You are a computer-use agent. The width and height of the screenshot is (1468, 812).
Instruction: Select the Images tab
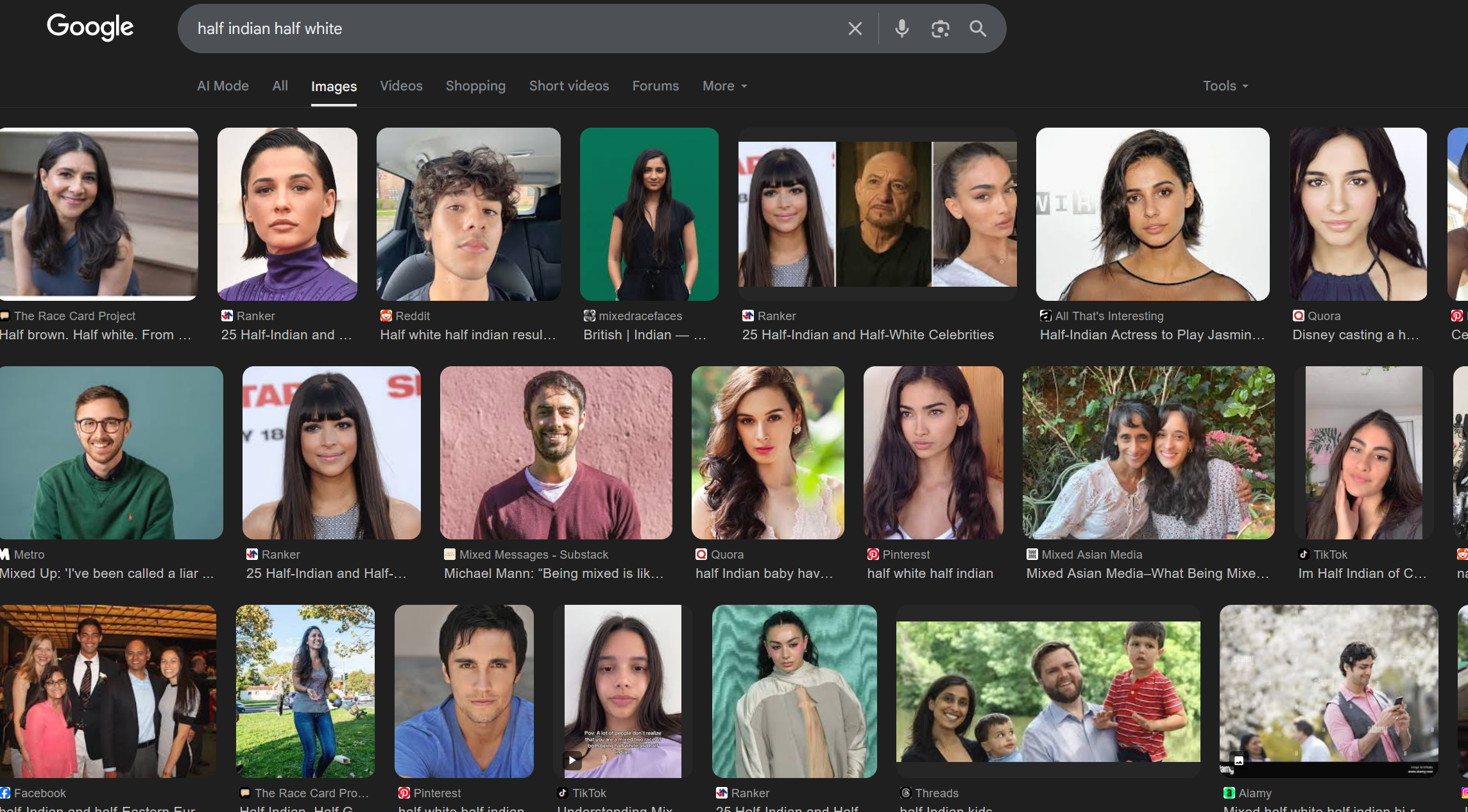coord(334,87)
